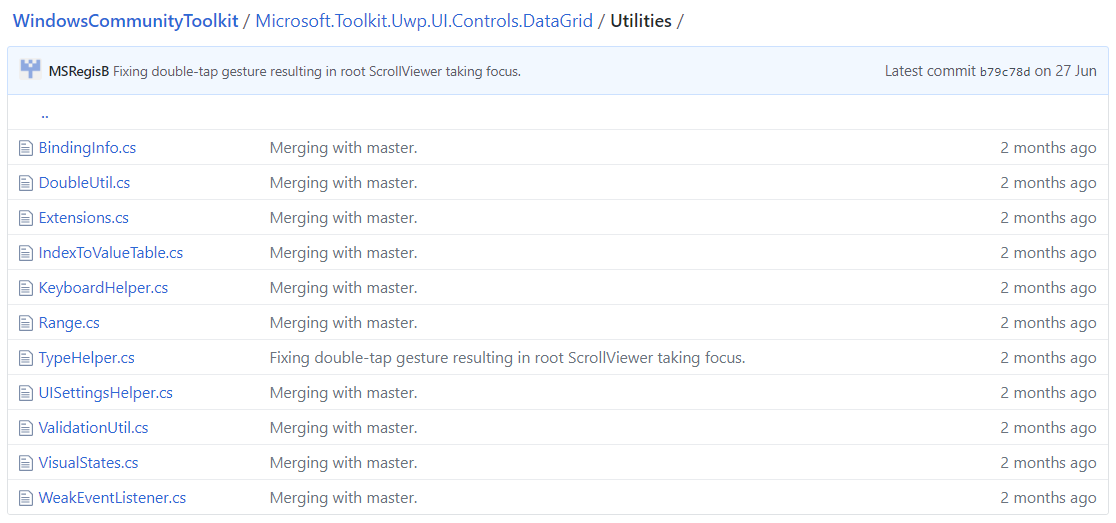Click '2 months ago' in the Range.cs row

pos(1048,323)
